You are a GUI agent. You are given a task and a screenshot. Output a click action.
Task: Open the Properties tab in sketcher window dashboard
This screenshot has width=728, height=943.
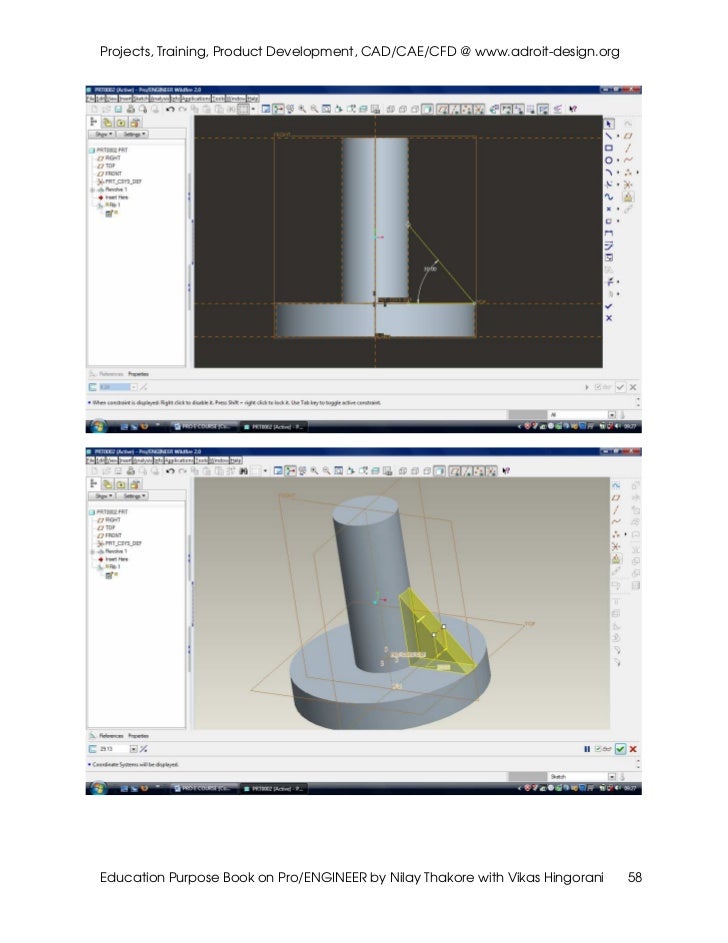138,373
